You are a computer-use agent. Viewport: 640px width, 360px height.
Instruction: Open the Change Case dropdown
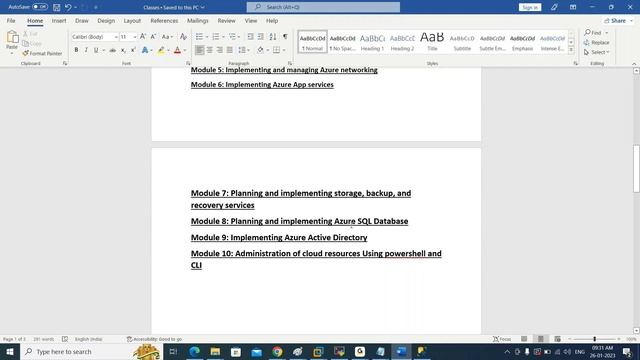coord(167,37)
